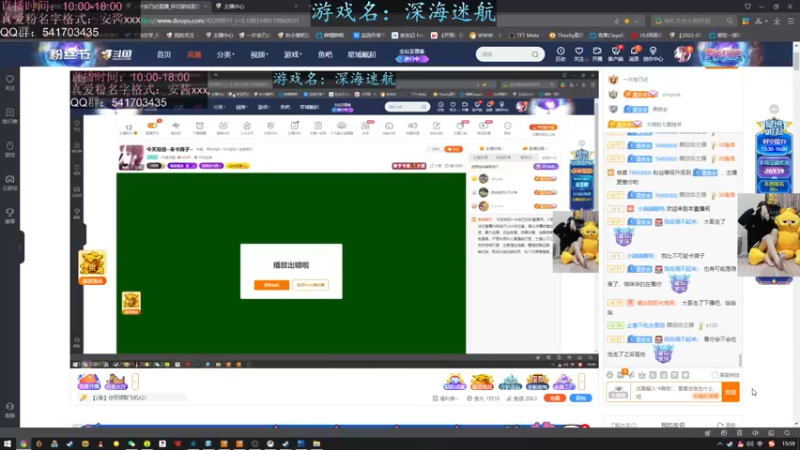Show hidden system tray icons chevron
This screenshot has width=800, height=450.
point(719,444)
